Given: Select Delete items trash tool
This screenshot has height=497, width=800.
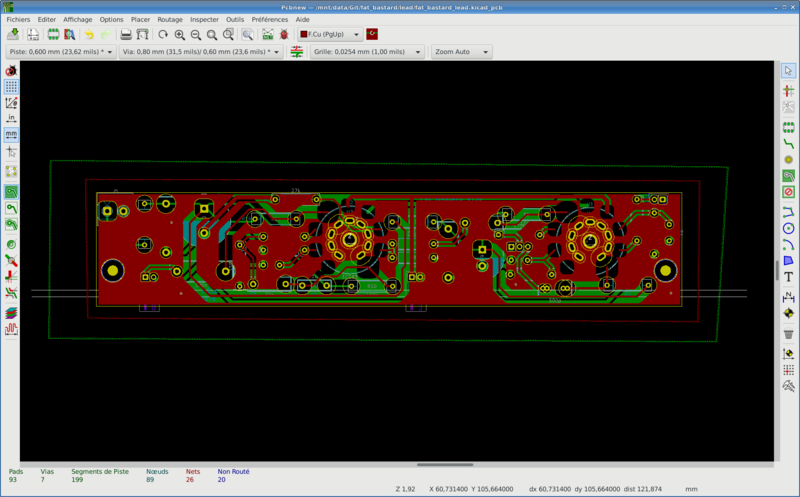Looking at the screenshot, I should (788, 334).
